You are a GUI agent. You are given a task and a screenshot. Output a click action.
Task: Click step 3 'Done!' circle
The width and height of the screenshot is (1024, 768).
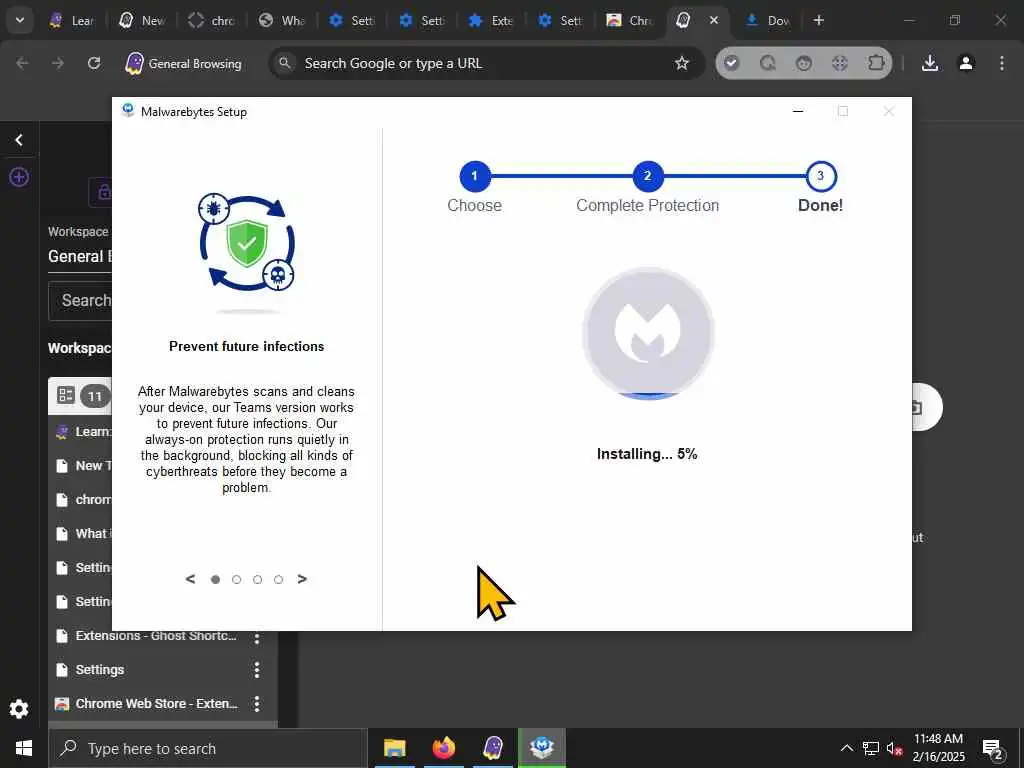pyautogui.click(x=820, y=176)
